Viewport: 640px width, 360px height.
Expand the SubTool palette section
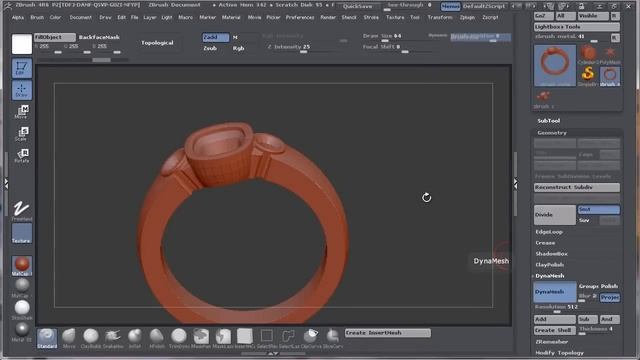point(549,121)
